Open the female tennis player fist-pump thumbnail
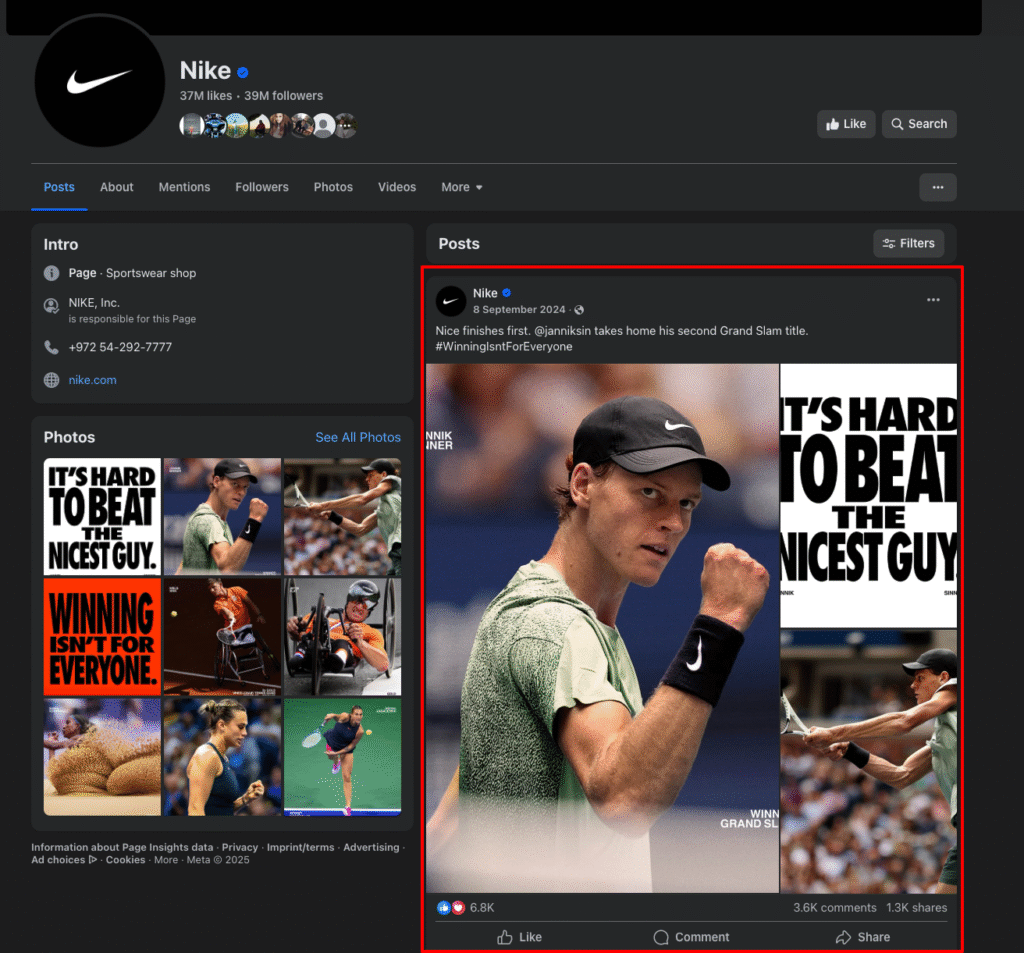The height and width of the screenshot is (953, 1024). [x=222, y=757]
